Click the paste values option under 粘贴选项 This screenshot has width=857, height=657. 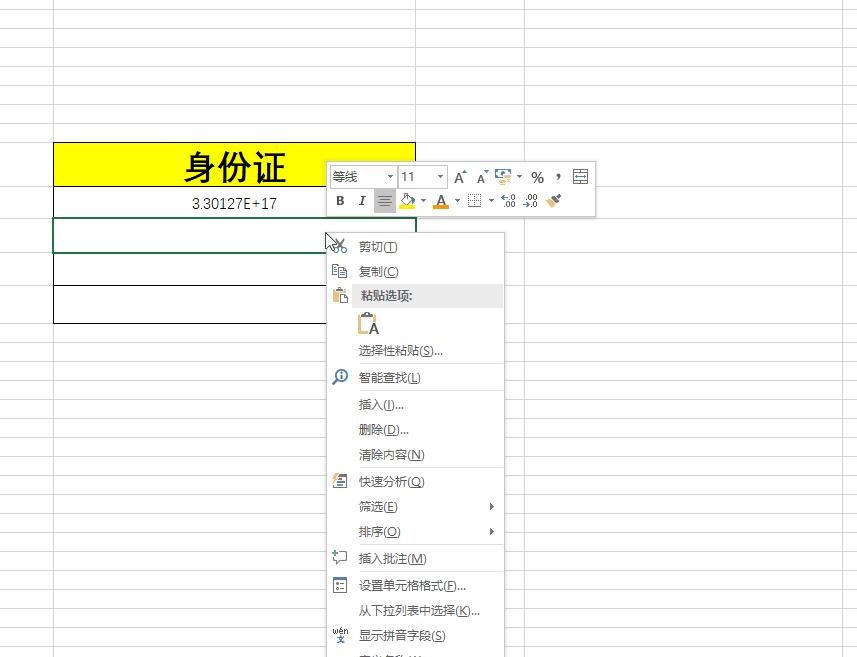(x=368, y=322)
